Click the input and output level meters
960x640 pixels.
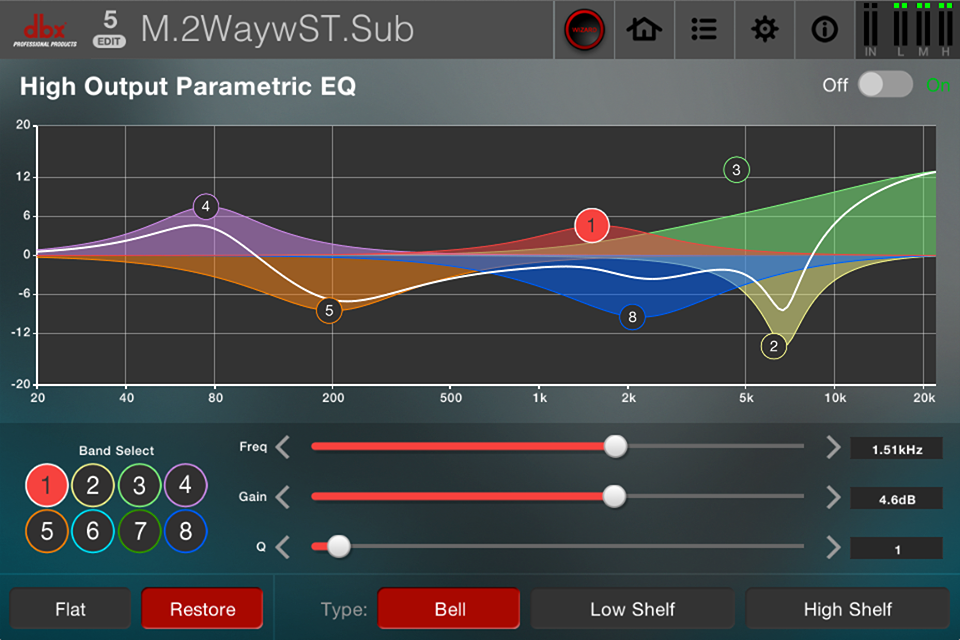907,29
